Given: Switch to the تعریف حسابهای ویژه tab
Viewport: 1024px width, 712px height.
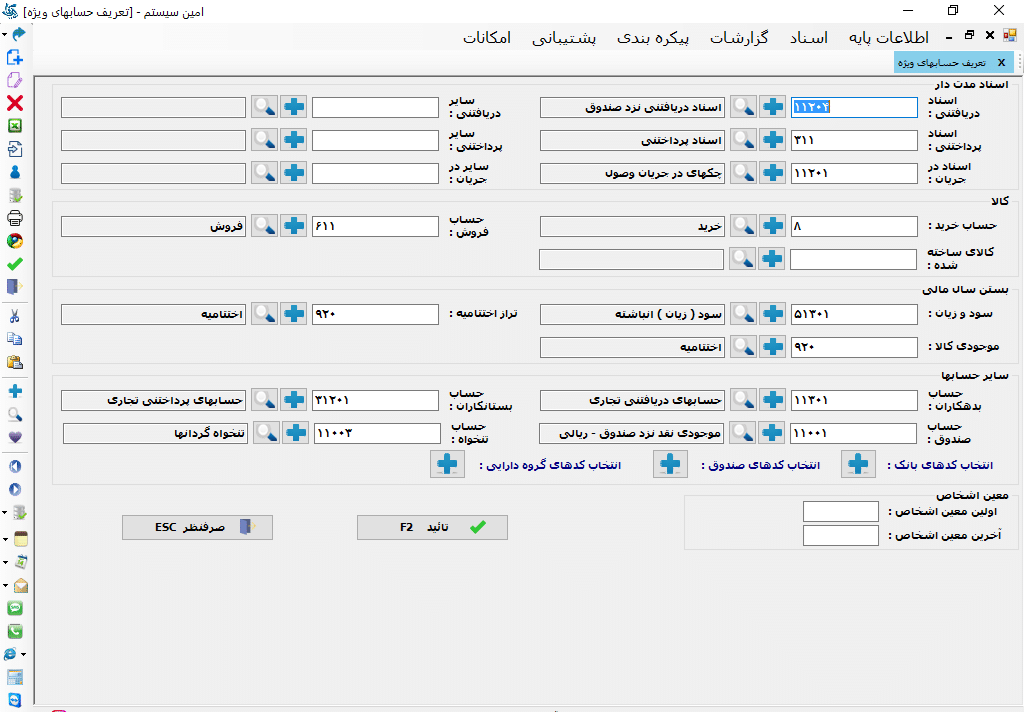Looking at the screenshot, I should point(945,61).
